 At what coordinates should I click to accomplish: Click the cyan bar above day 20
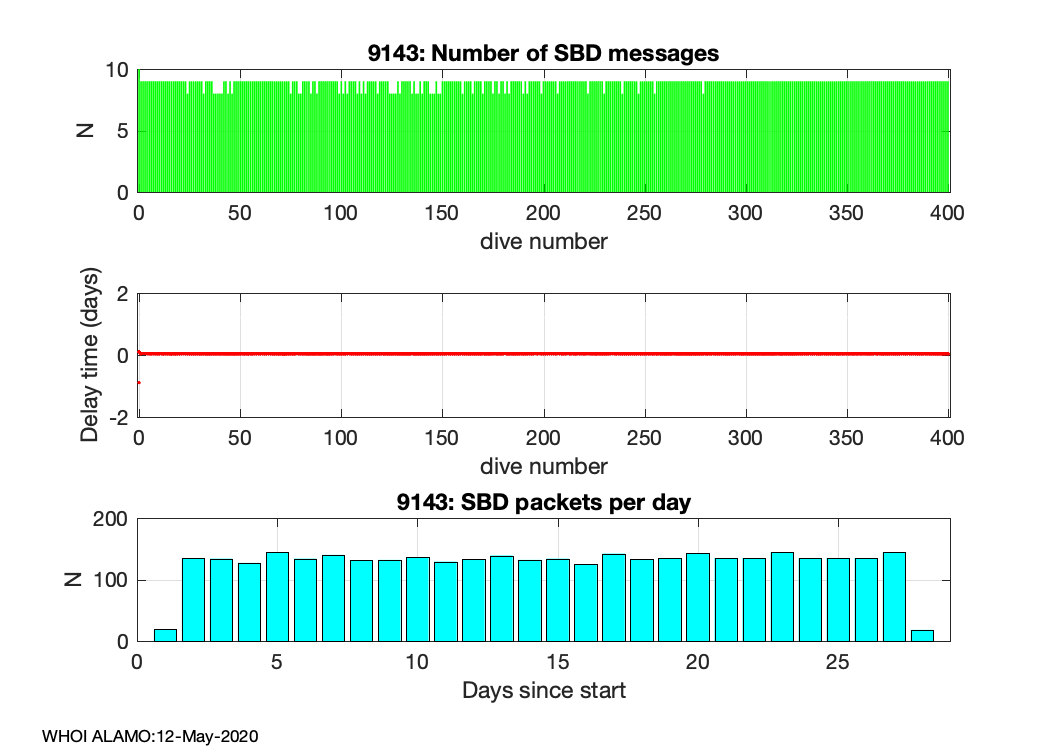pos(698,597)
